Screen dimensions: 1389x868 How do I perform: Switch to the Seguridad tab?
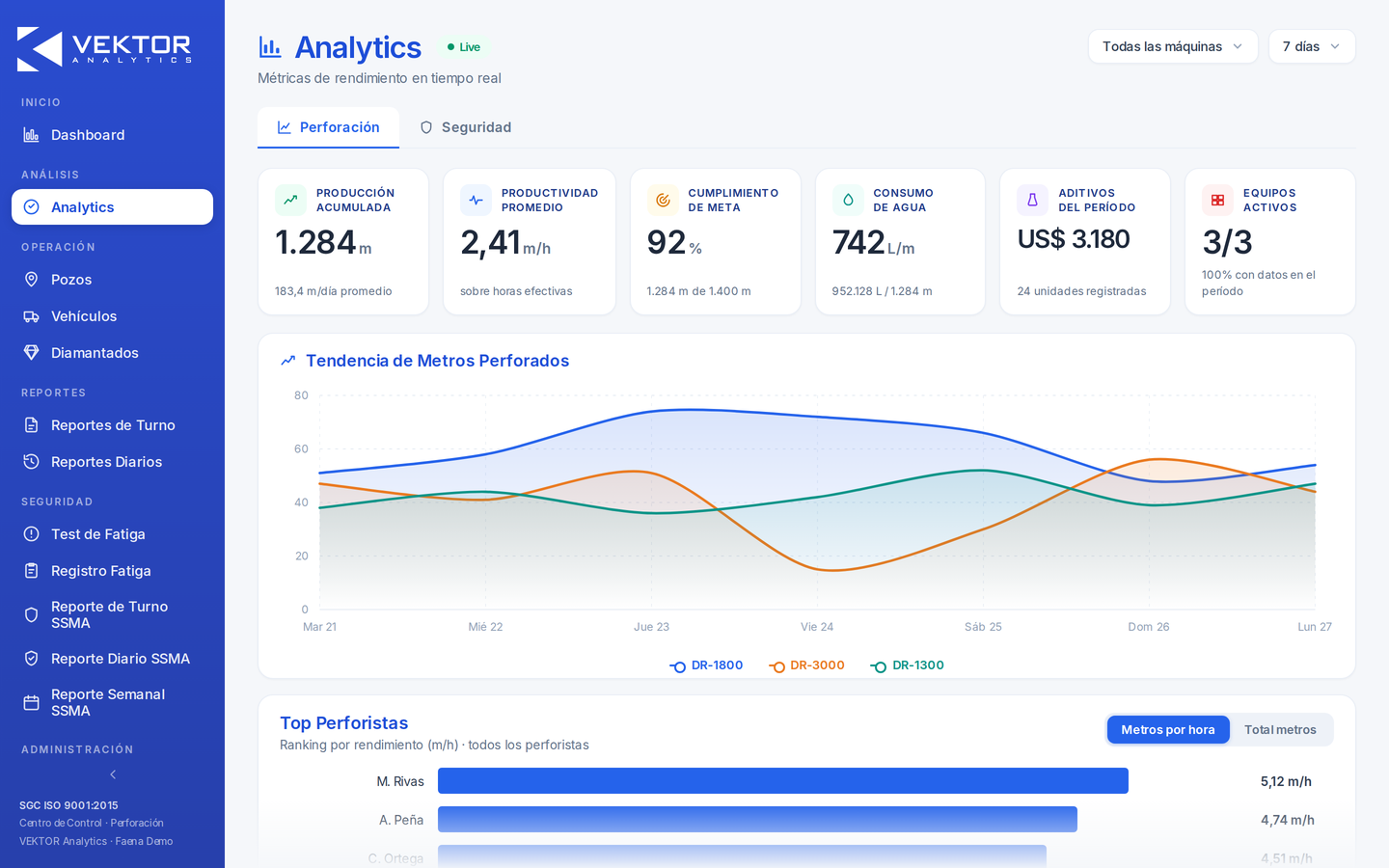pyautogui.click(x=465, y=127)
